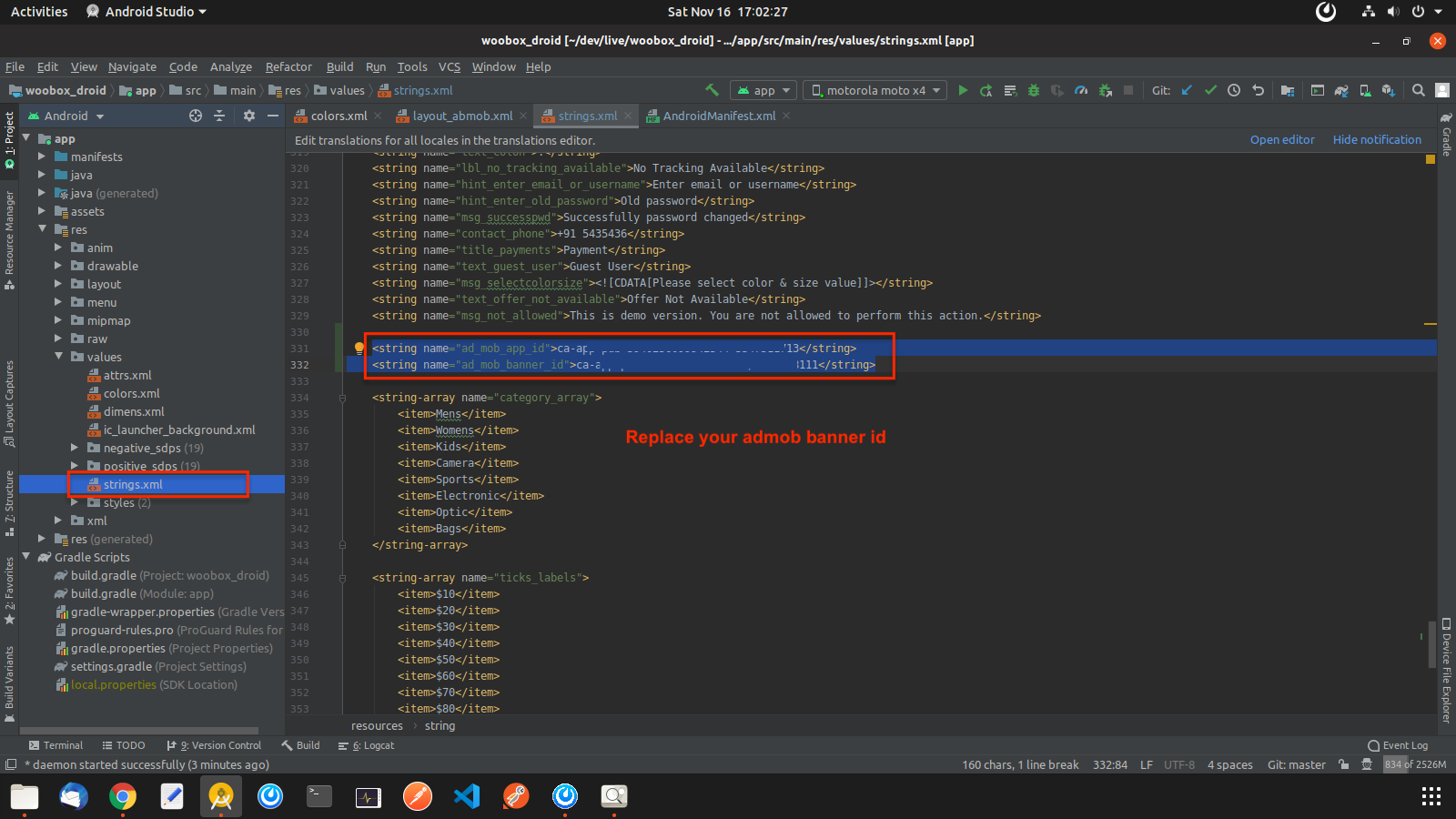Click the Debug app bug icon
This screenshot has width=1456, height=819.
[x=1034, y=90]
